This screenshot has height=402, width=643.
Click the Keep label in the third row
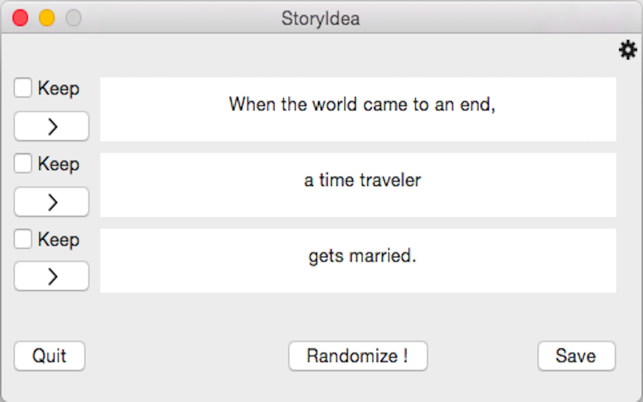58,239
